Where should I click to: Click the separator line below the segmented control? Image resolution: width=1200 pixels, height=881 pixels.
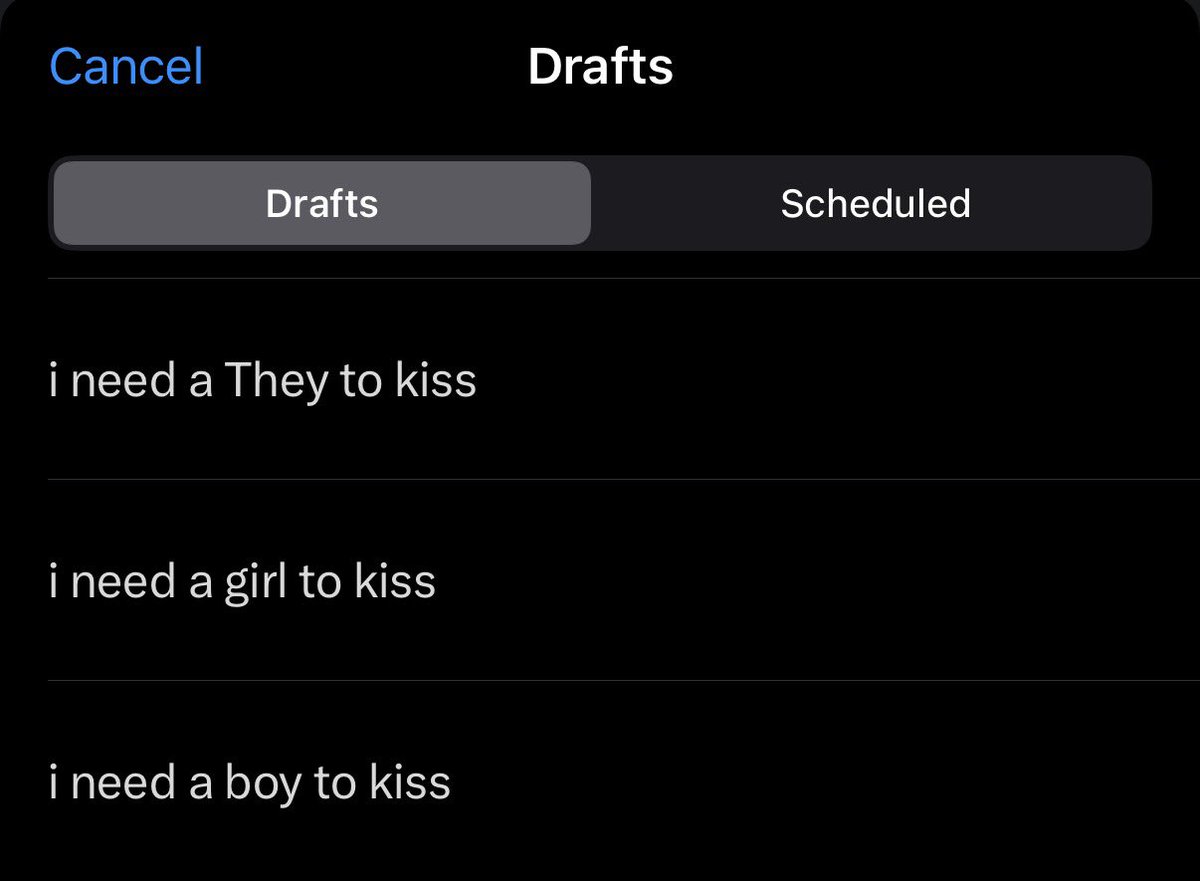(624, 278)
